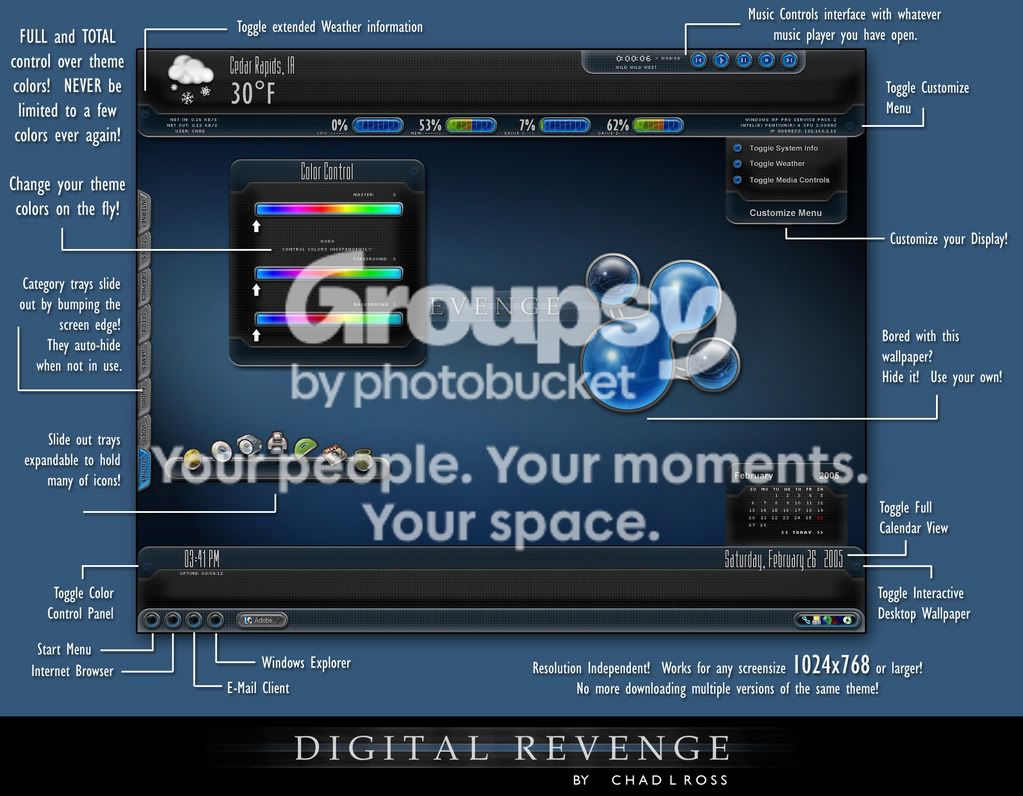Toggle the interactive wallpaper corner button
Image resolution: width=1023 pixels, height=796 pixels.
[855, 565]
